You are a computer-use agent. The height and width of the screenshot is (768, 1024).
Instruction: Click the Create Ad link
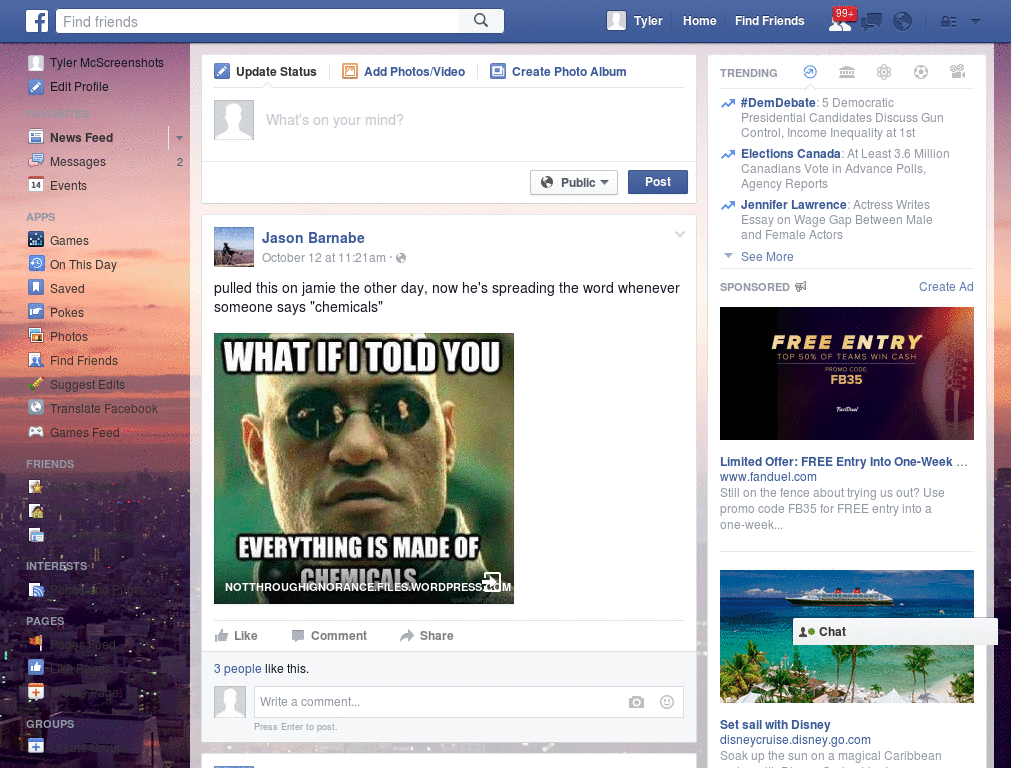[946, 287]
